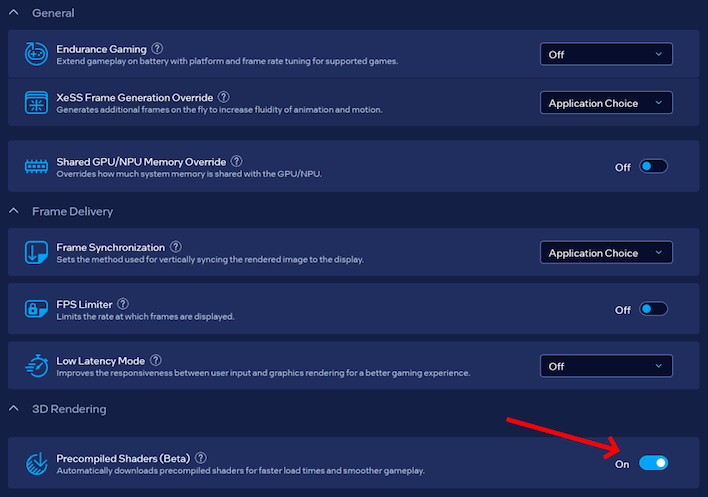The height and width of the screenshot is (497, 708).
Task: Click the Endurance Gaming controller icon
Action: coord(37,54)
